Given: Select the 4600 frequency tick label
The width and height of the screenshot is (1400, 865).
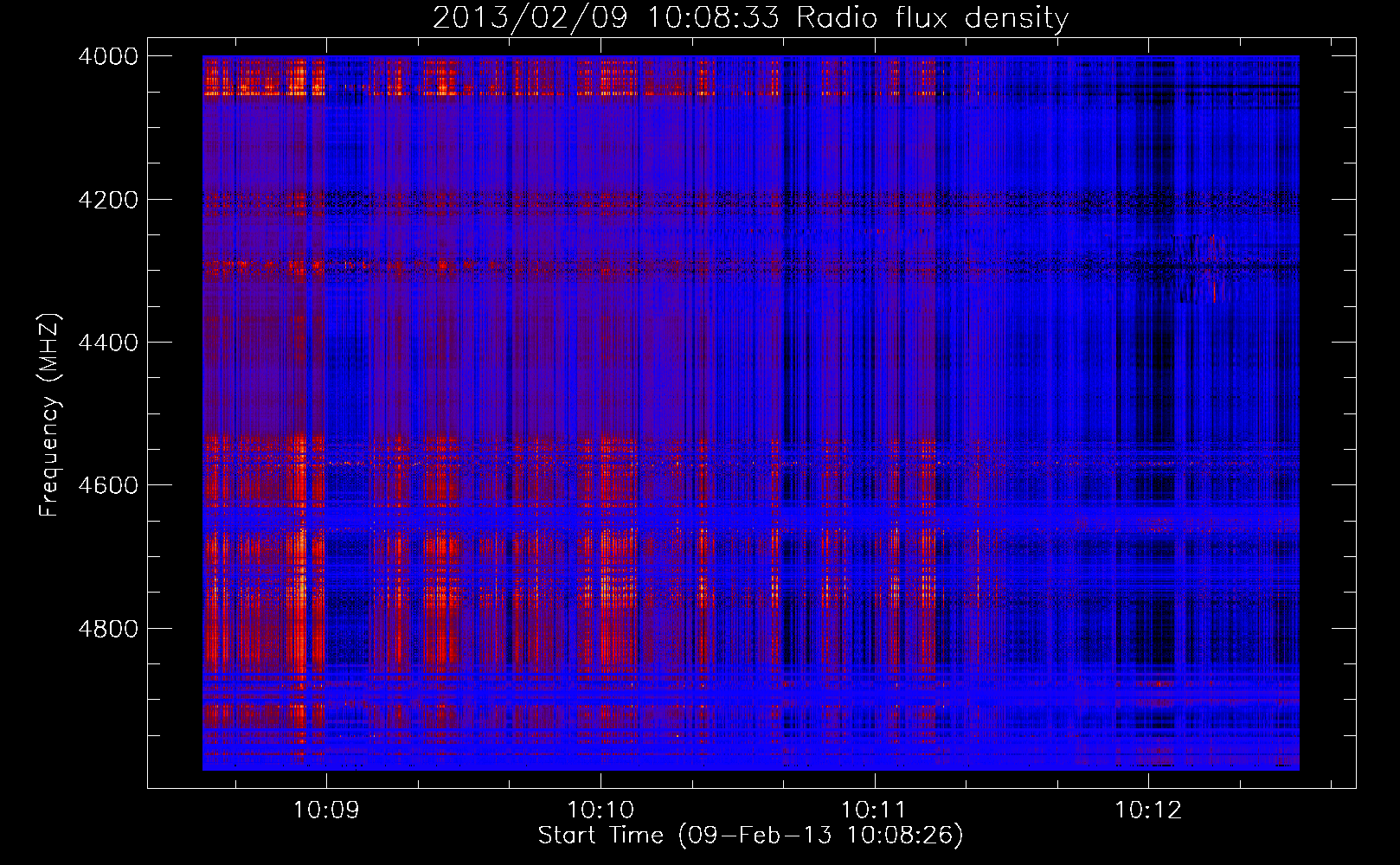Looking at the screenshot, I should [108, 485].
